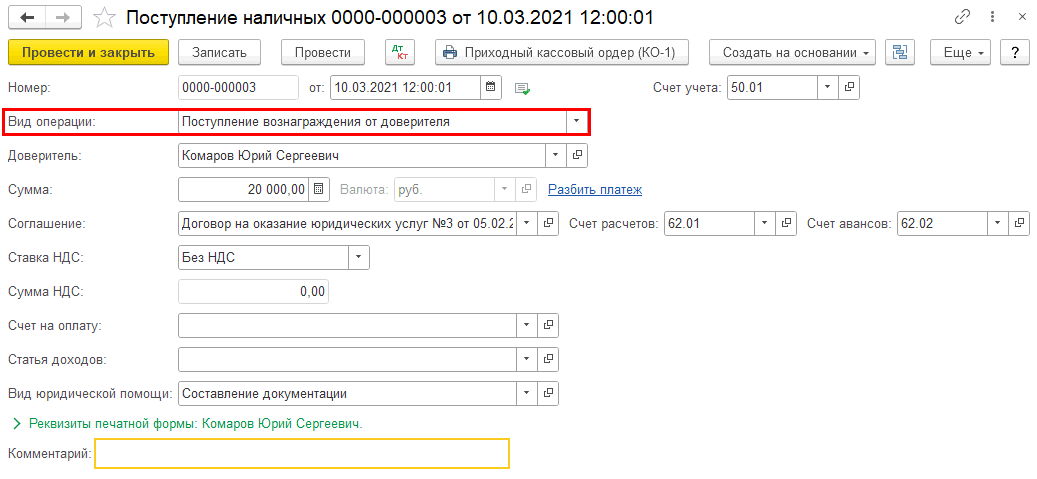Open the calendar picker for the date

click(491, 87)
